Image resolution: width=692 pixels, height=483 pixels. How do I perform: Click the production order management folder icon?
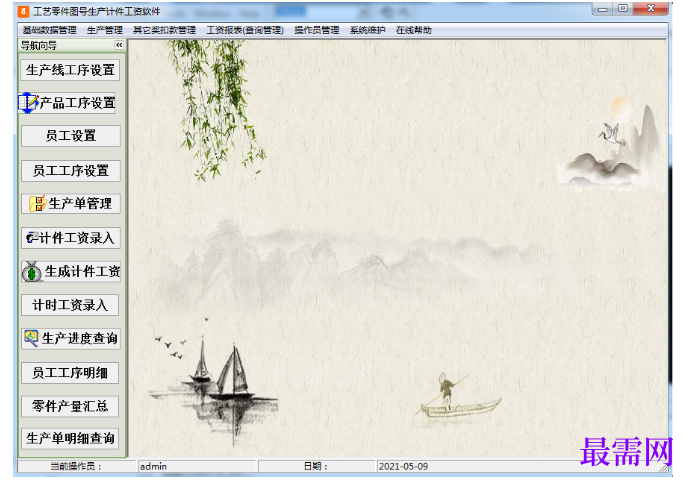[x=38, y=203]
